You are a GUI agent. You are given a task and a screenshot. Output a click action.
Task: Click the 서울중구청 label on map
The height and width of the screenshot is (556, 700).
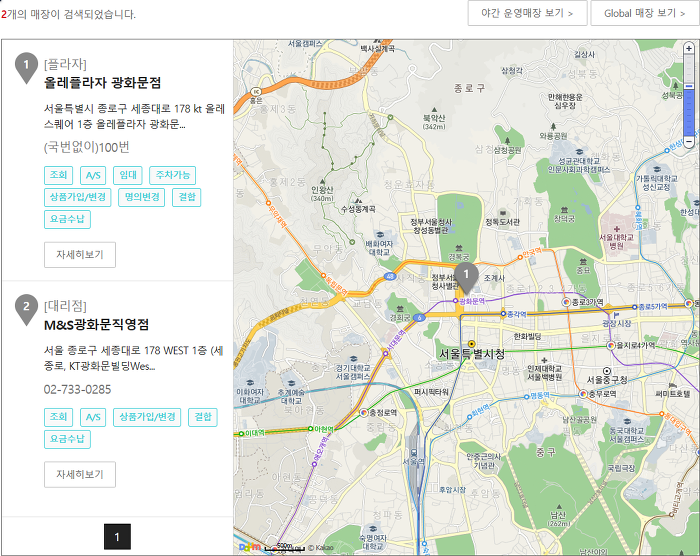[x=607, y=380]
